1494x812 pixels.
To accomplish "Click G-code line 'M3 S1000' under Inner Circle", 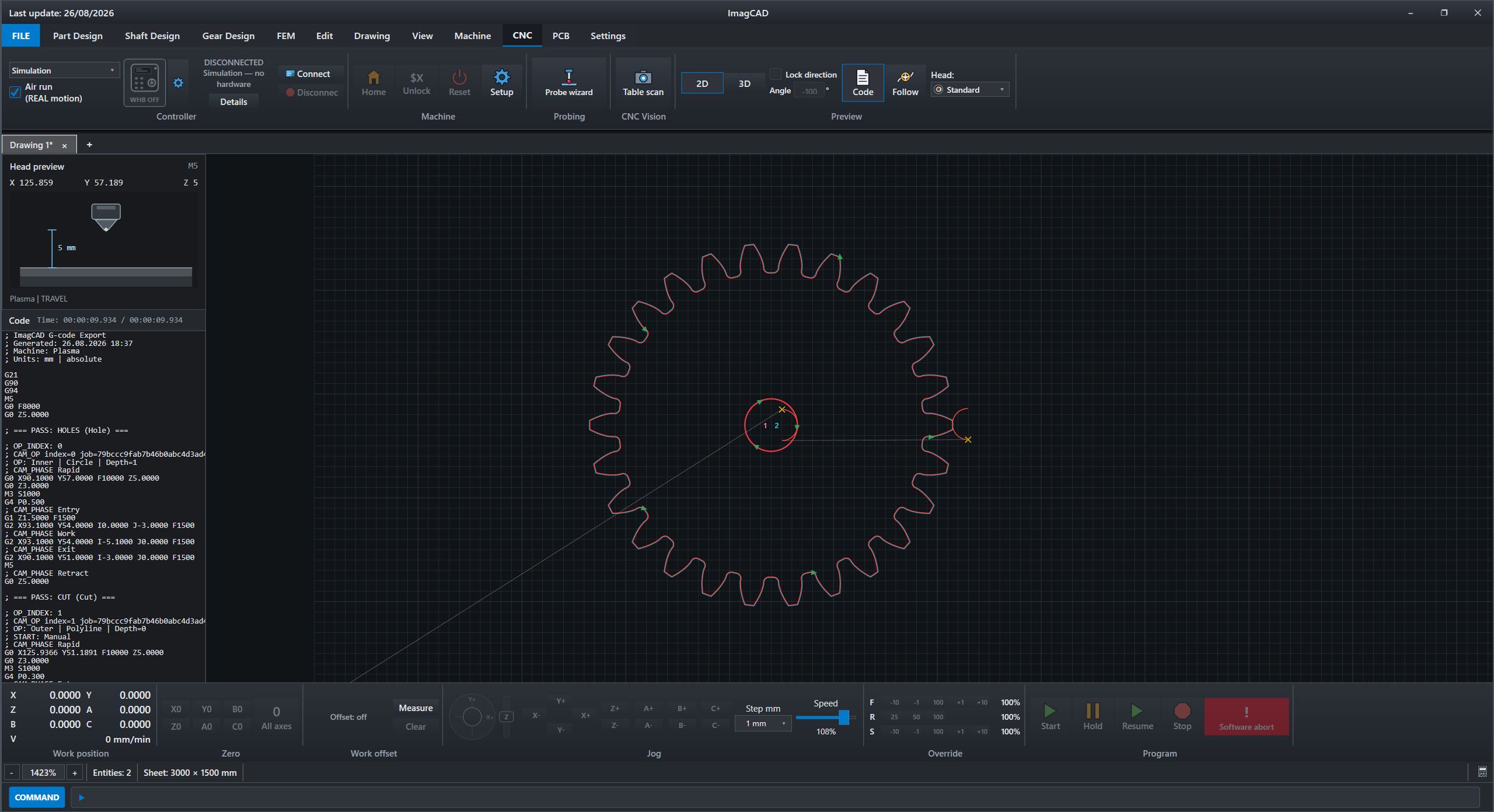I will (x=22, y=494).
